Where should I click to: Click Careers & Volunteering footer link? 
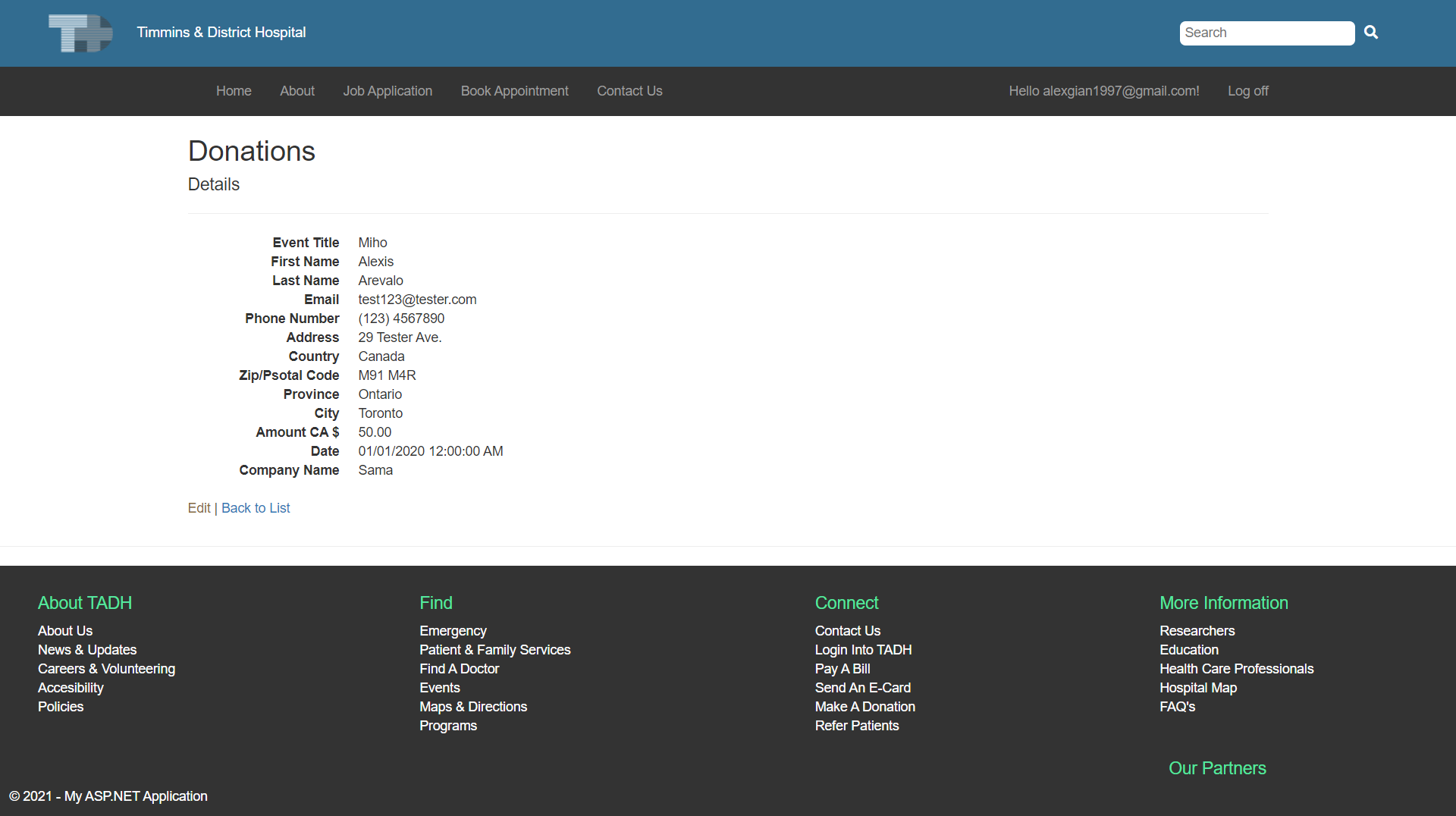[x=106, y=669]
